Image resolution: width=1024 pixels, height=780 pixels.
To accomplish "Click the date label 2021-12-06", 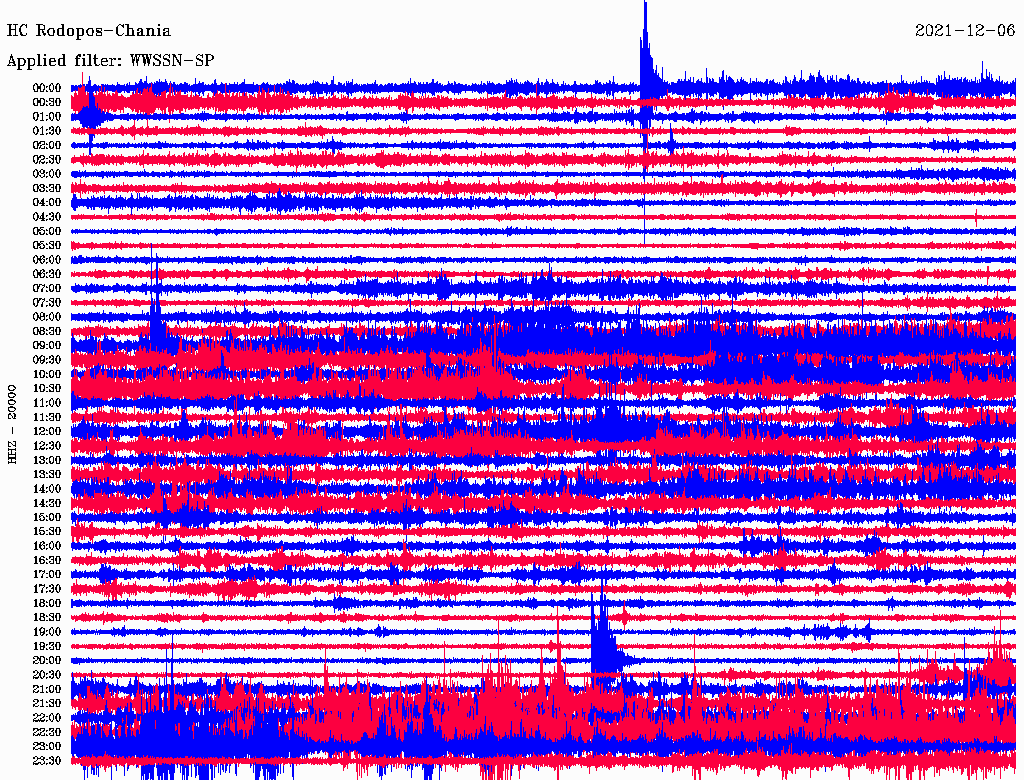I will pos(965,30).
